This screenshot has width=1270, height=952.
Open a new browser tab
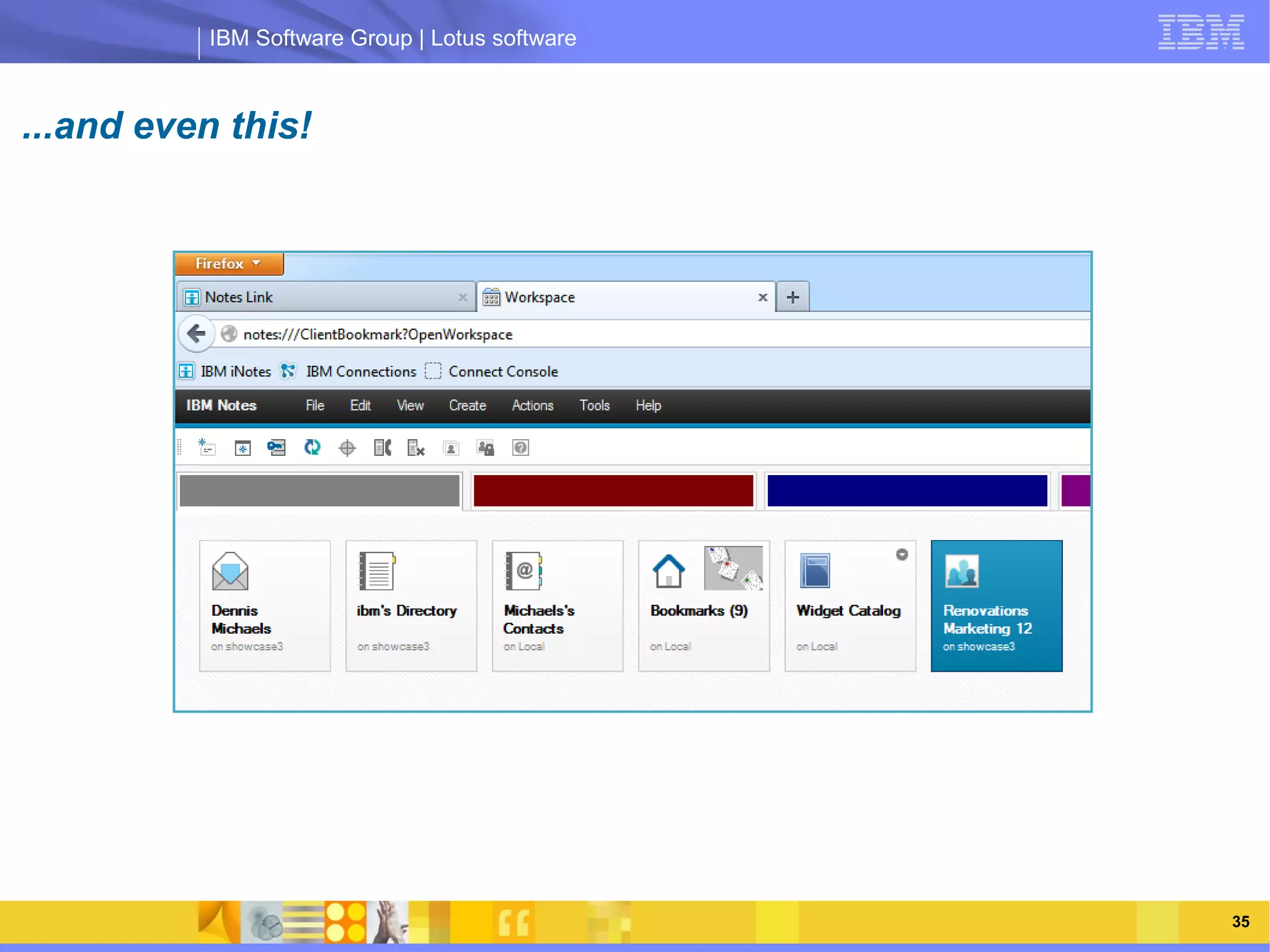793,297
